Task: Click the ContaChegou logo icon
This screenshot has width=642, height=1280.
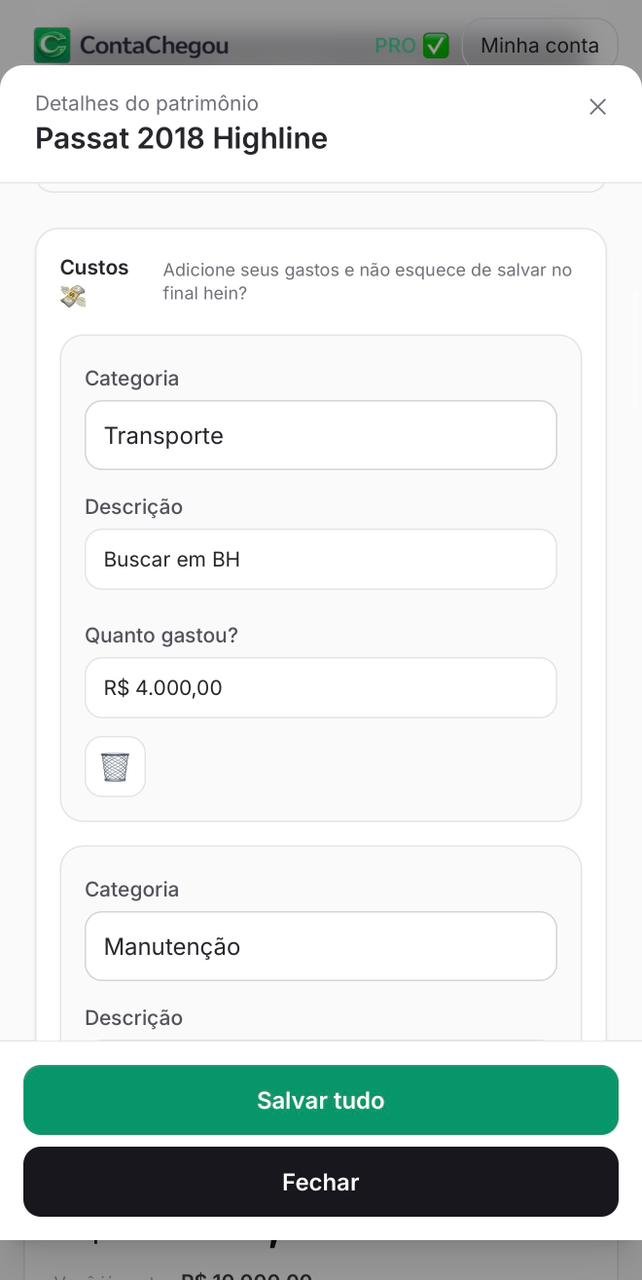Action: click(x=49, y=45)
